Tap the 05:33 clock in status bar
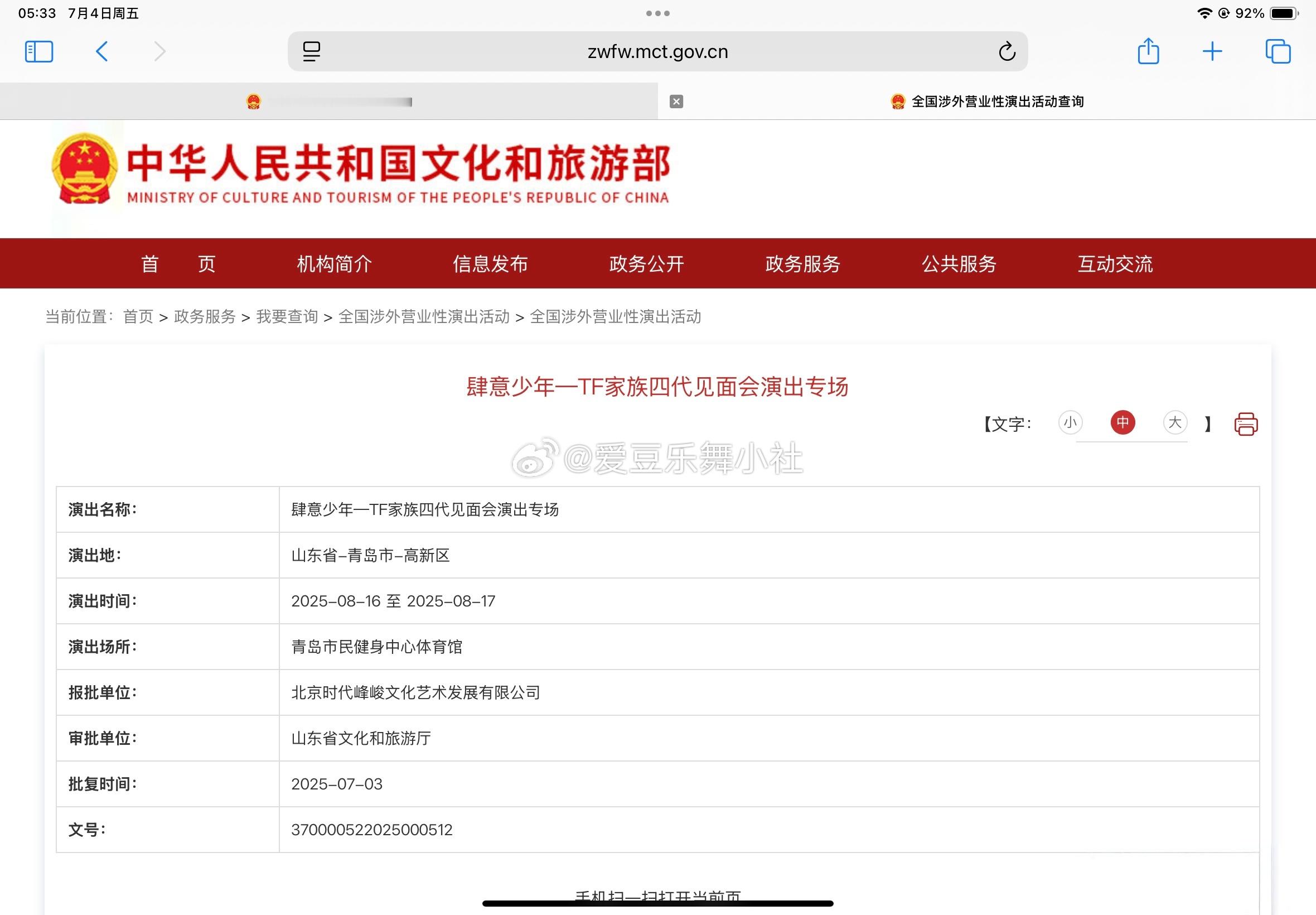The height and width of the screenshot is (915, 1316). pos(37,13)
